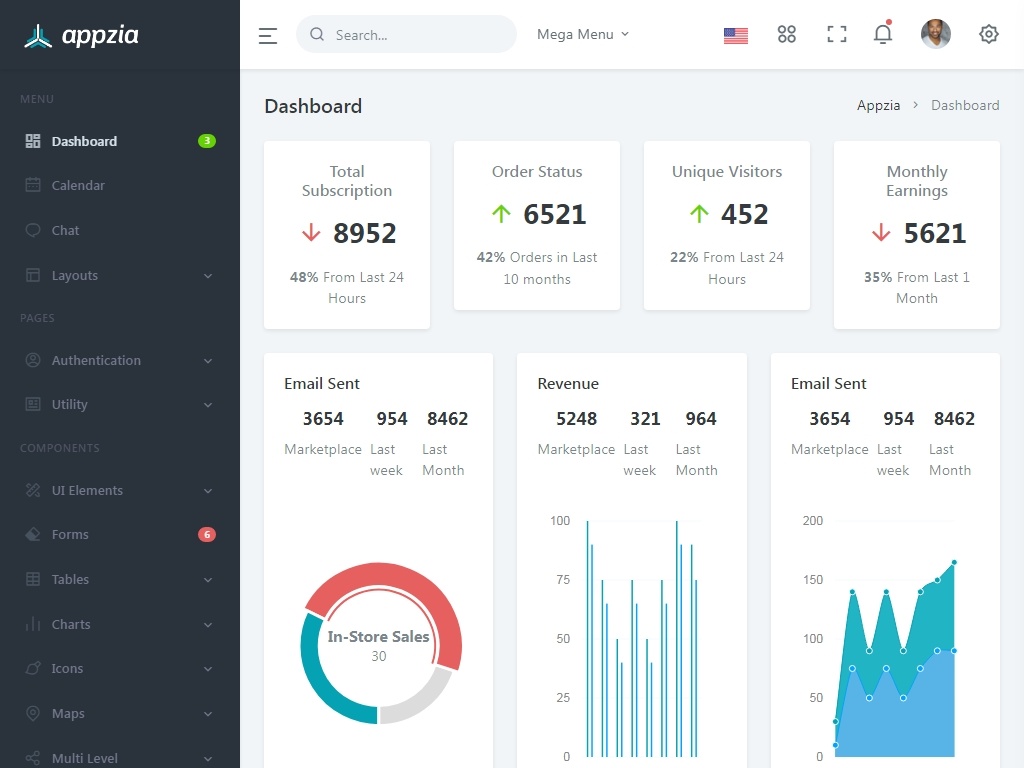The height and width of the screenshot is (768, 1024).
Task: Expand the UI Elements submenu chevron
Action: (208, 491)
